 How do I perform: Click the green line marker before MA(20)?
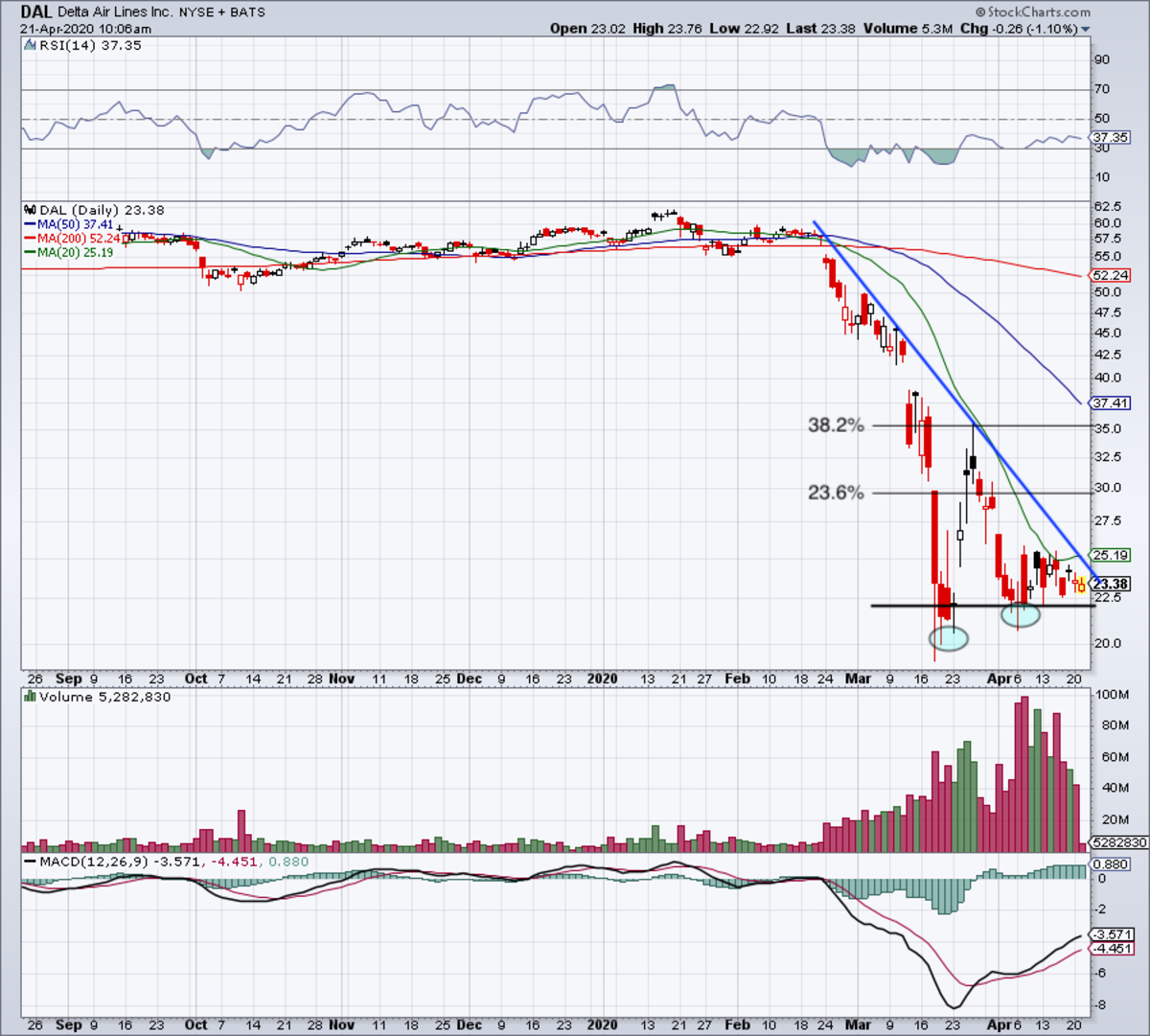30,253
